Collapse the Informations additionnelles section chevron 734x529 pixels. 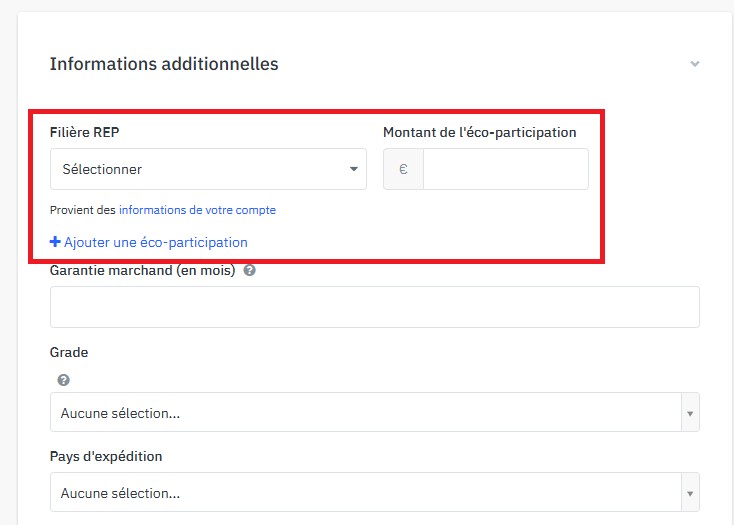pos(695,64)
